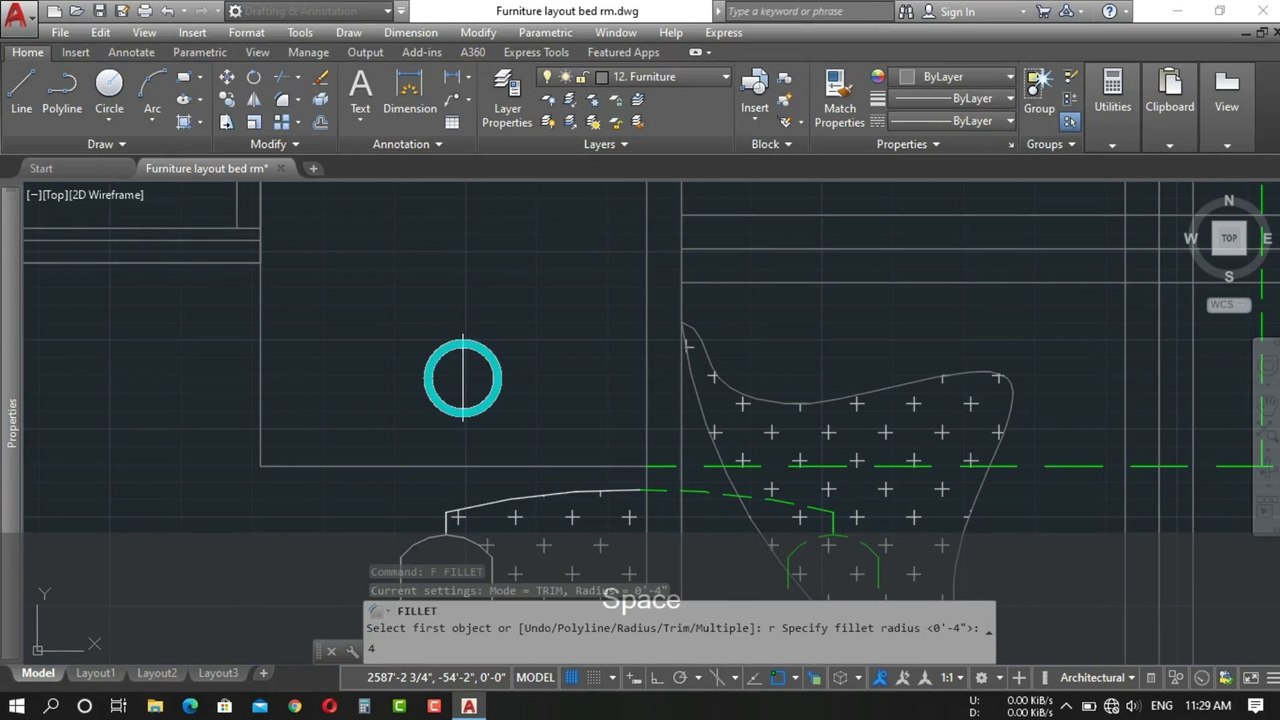
Task: Activate the Move tool in Modify panel
Action: point(227,77)
